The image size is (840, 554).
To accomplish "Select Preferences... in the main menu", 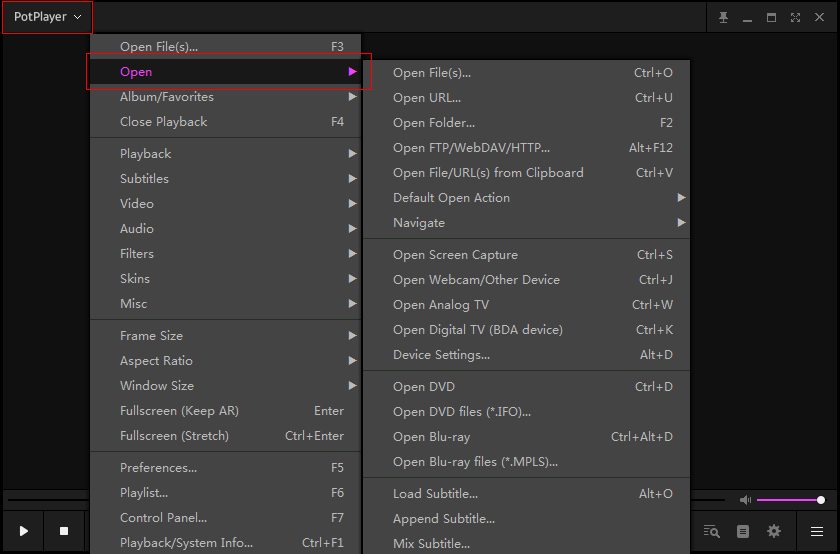I will 158,468.
